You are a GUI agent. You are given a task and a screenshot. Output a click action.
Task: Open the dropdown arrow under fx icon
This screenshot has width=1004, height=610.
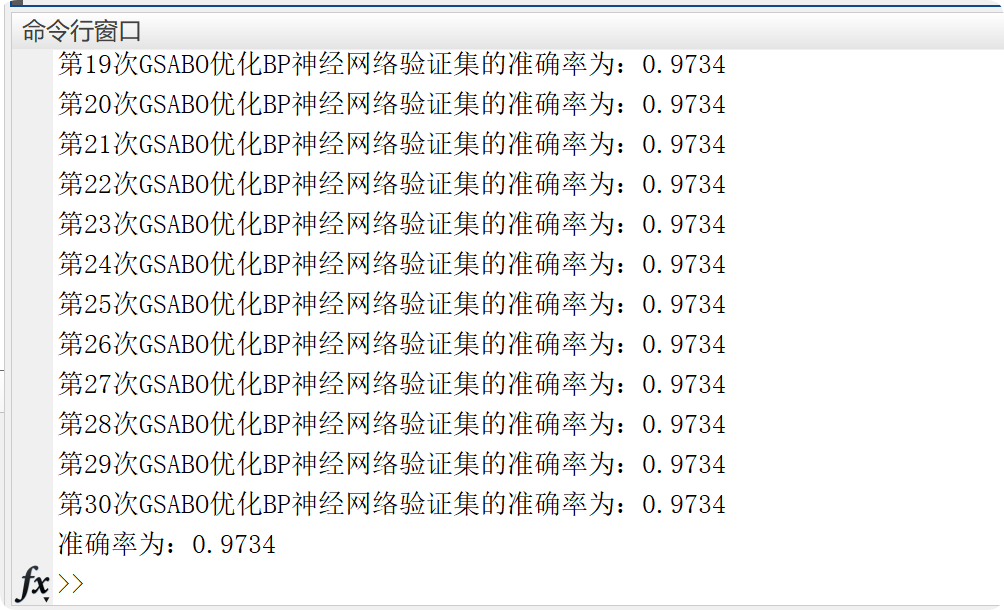pyautogui.click(x=46, y=599)
